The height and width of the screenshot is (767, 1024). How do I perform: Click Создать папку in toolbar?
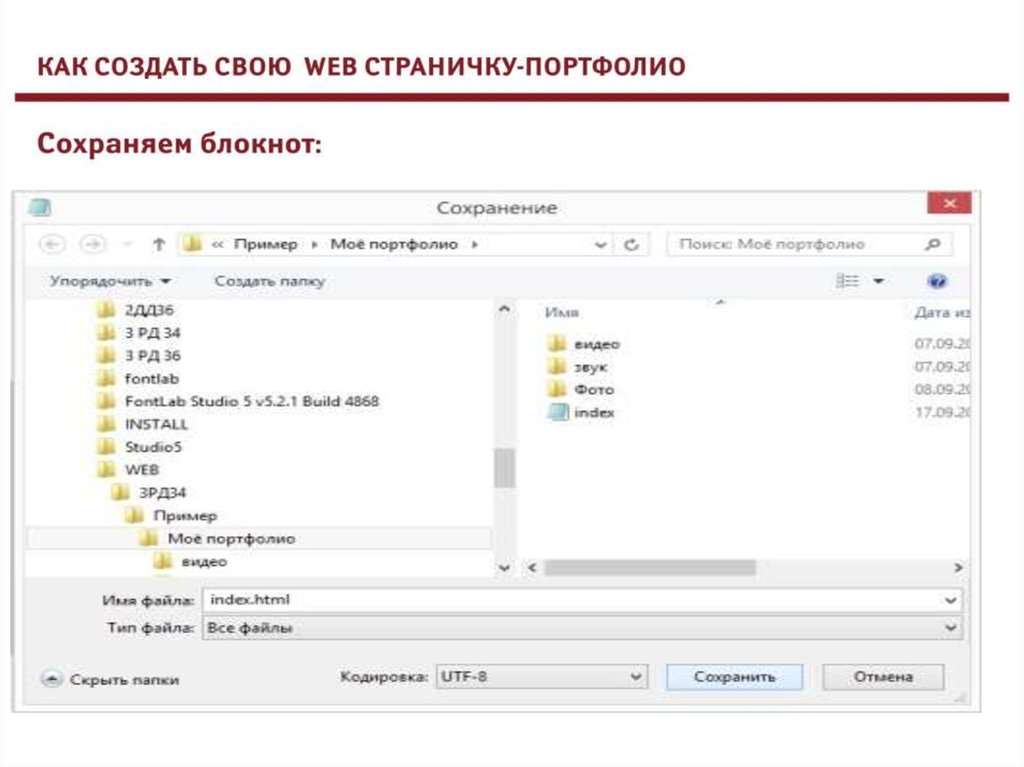[269, 282]
